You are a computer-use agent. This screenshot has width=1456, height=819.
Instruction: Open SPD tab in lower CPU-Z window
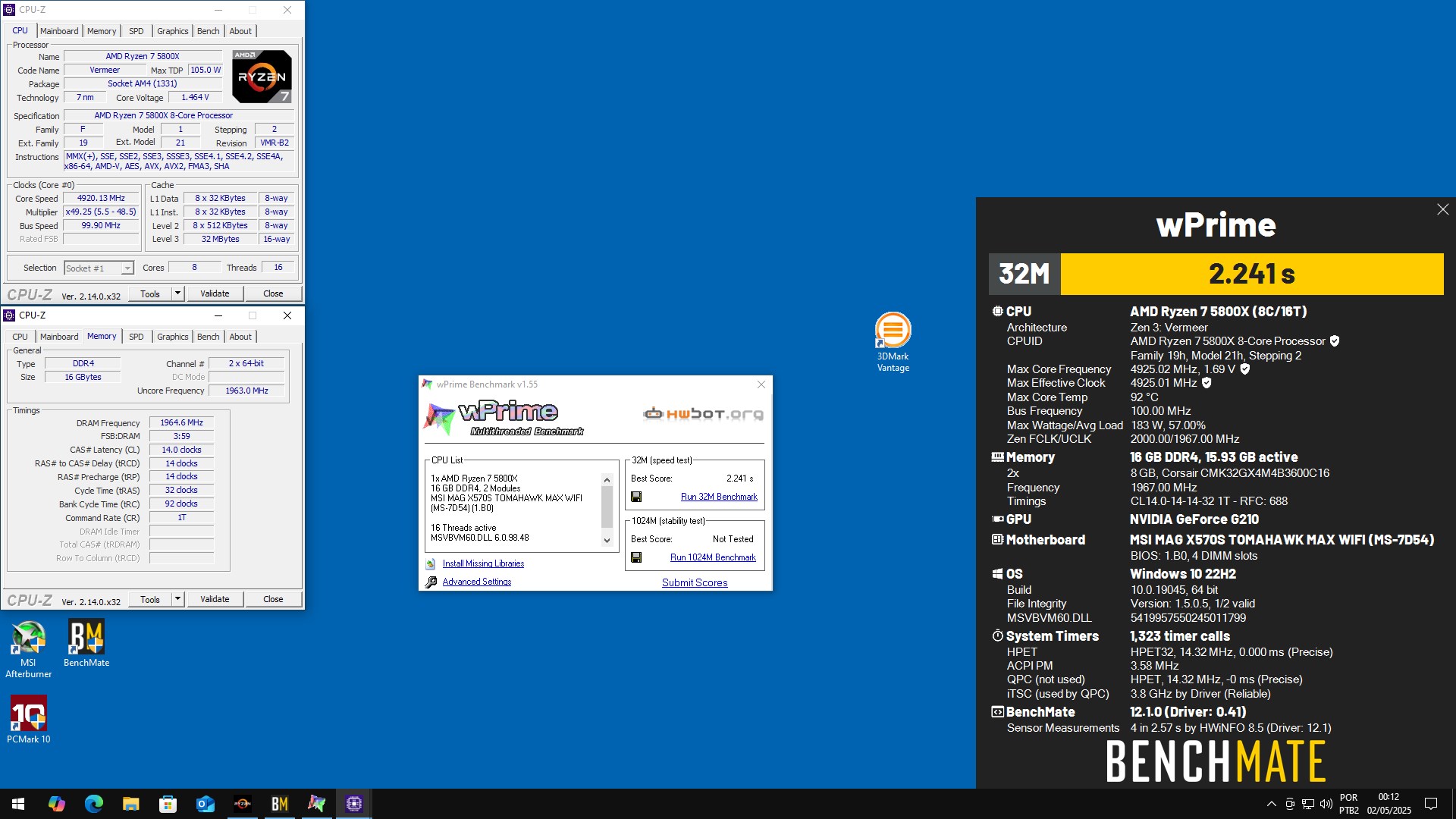pos(136,337)
